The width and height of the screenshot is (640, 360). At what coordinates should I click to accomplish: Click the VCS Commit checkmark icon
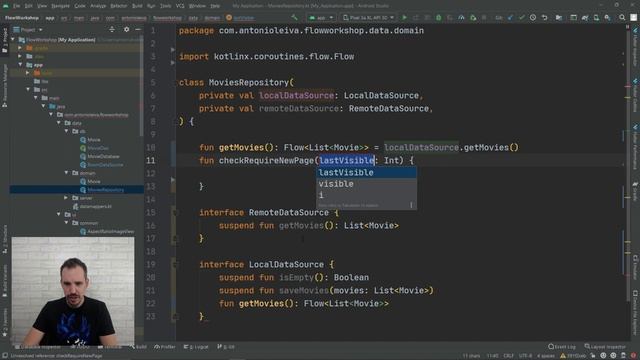(522, 18)
